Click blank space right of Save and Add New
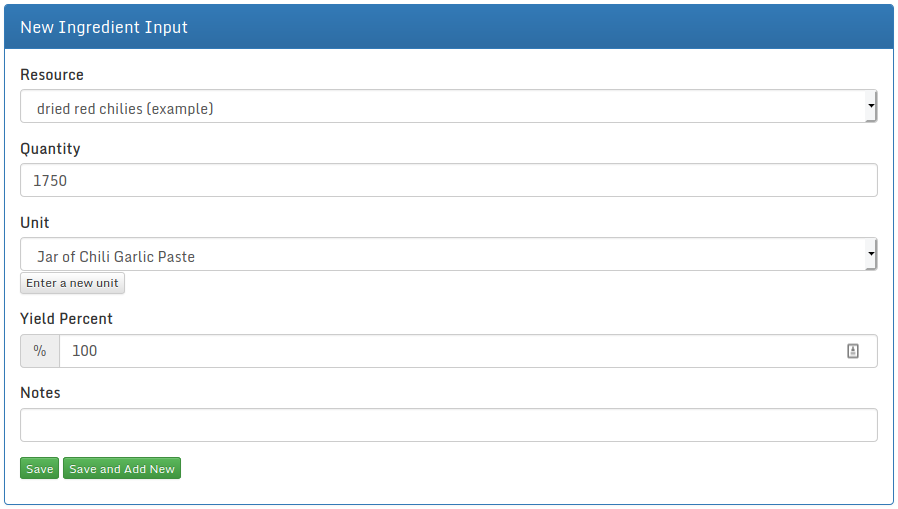898x509 pixels. click(x=500, y=469)
